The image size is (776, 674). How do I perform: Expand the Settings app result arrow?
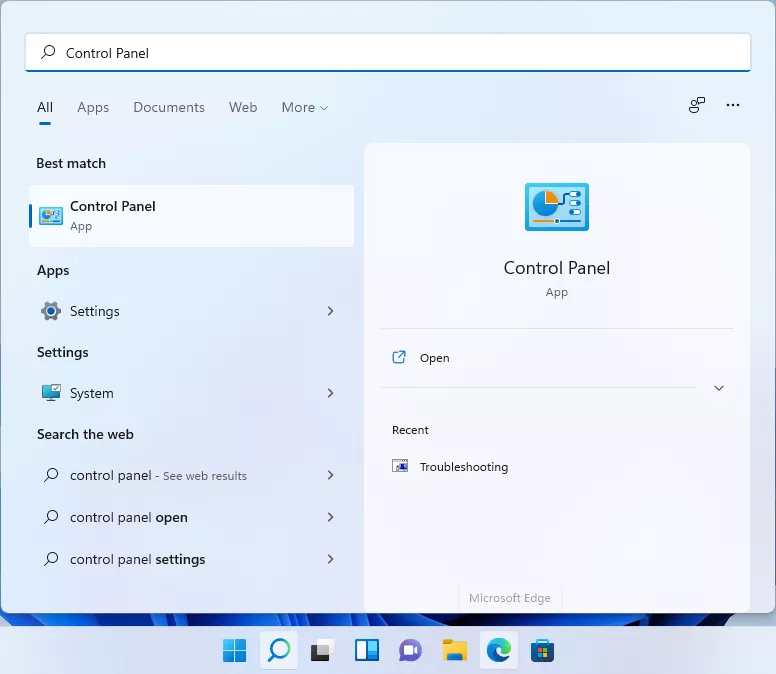coord(330,311)
